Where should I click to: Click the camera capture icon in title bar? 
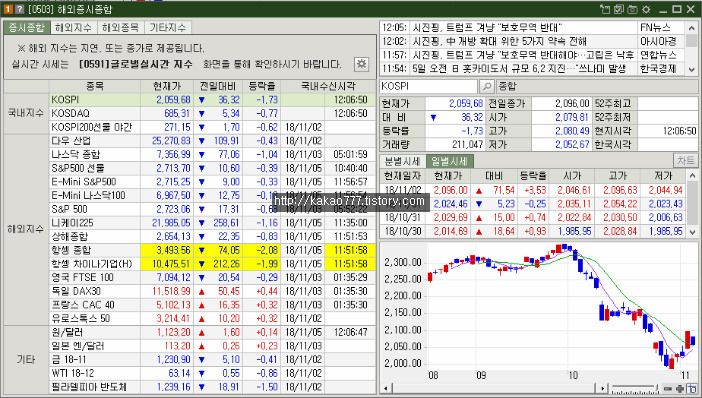[632, 9]
